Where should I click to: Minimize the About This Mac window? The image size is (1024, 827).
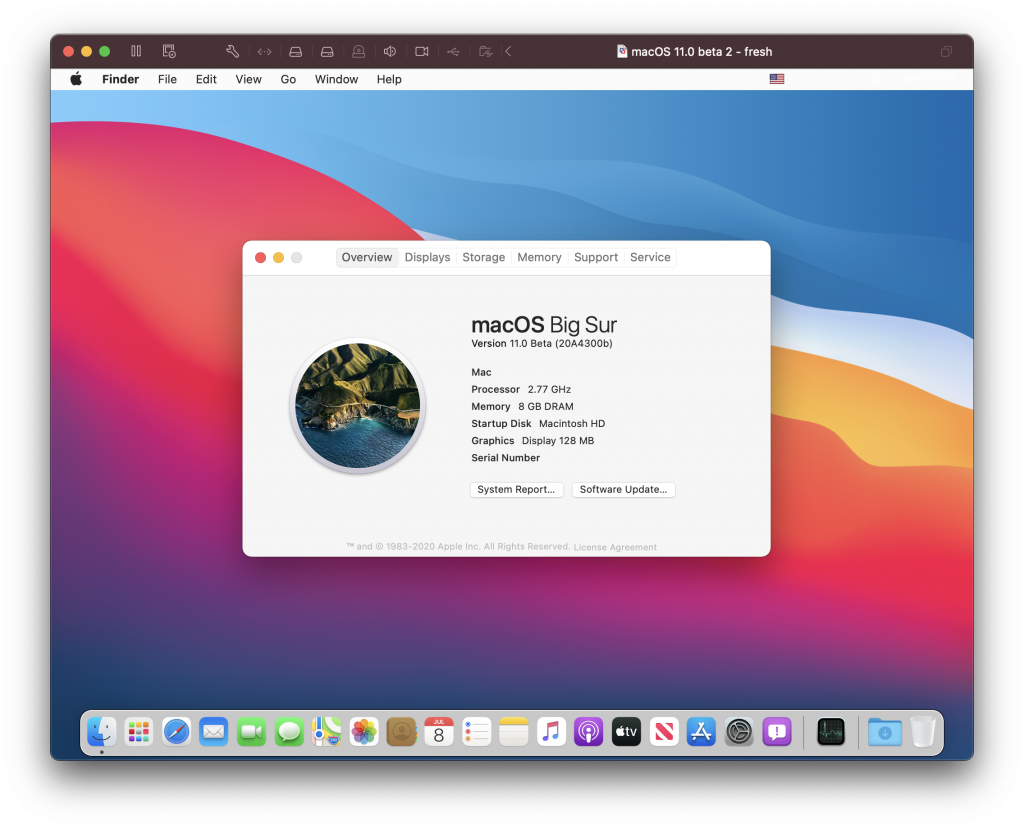(278, 257)
